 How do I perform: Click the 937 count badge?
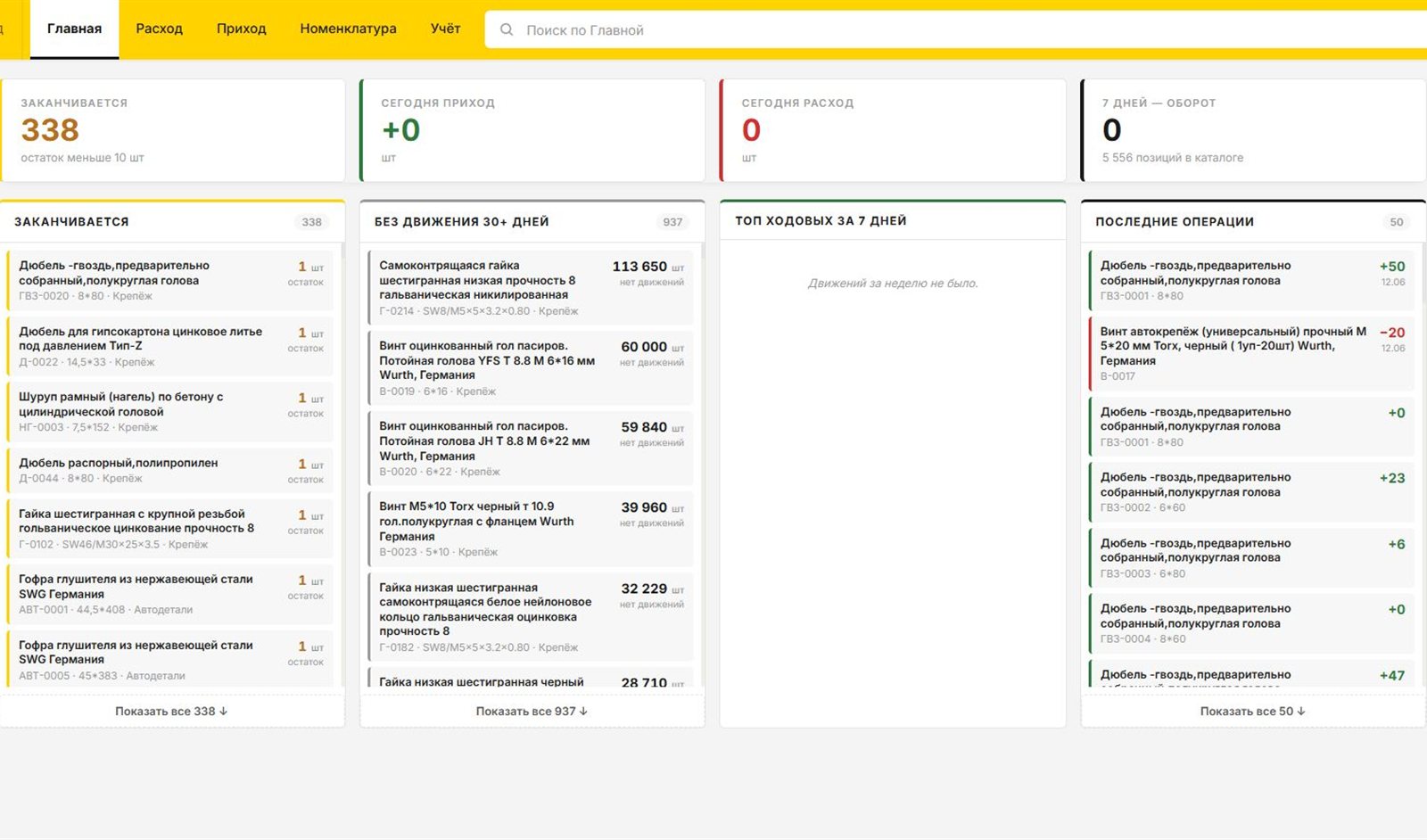[x=672, y=222]
